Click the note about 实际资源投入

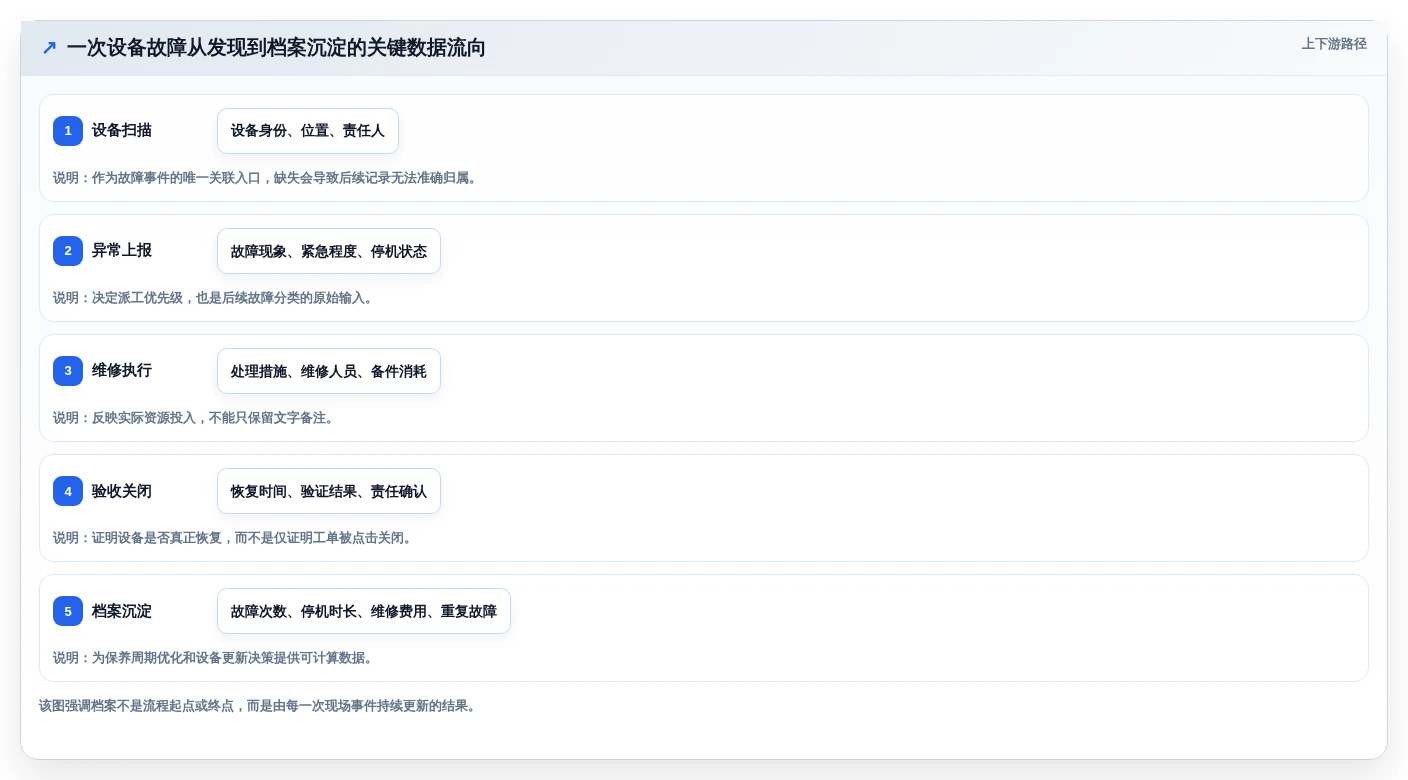coord(195,418)
